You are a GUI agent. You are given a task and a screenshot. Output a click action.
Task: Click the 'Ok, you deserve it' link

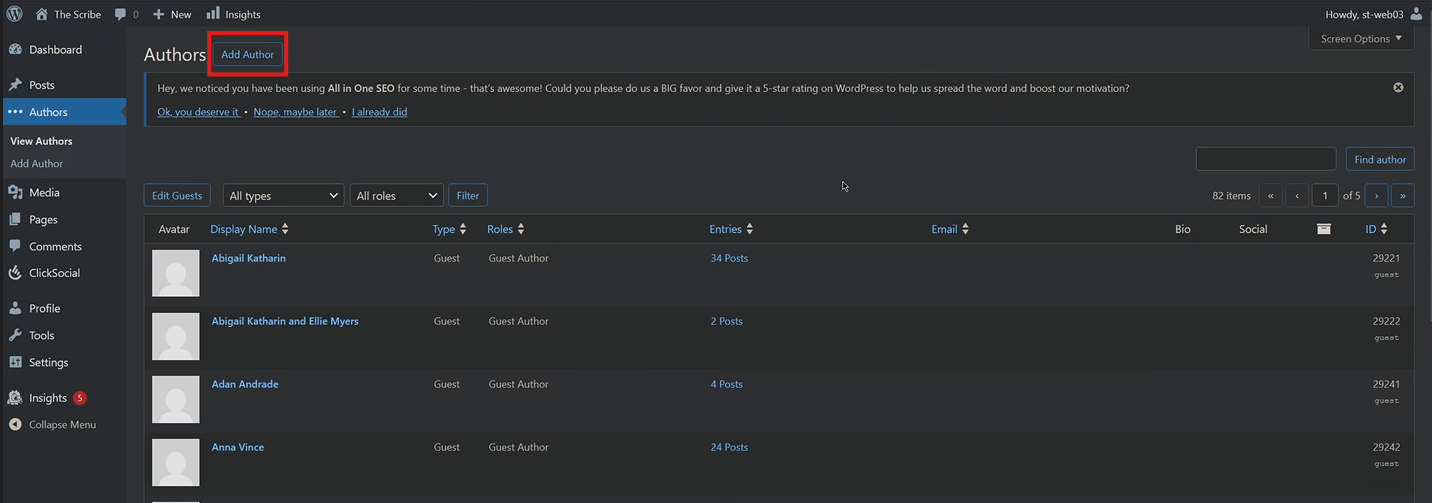point(198,112)
